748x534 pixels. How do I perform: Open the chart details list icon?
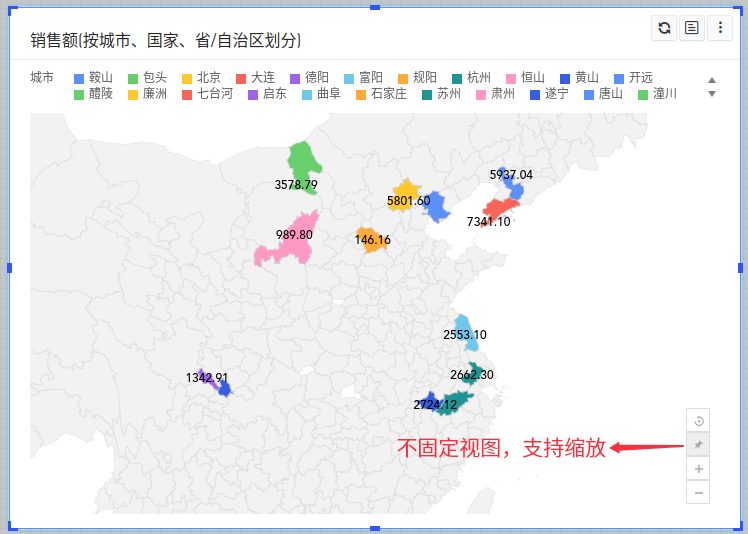(691, 29)
